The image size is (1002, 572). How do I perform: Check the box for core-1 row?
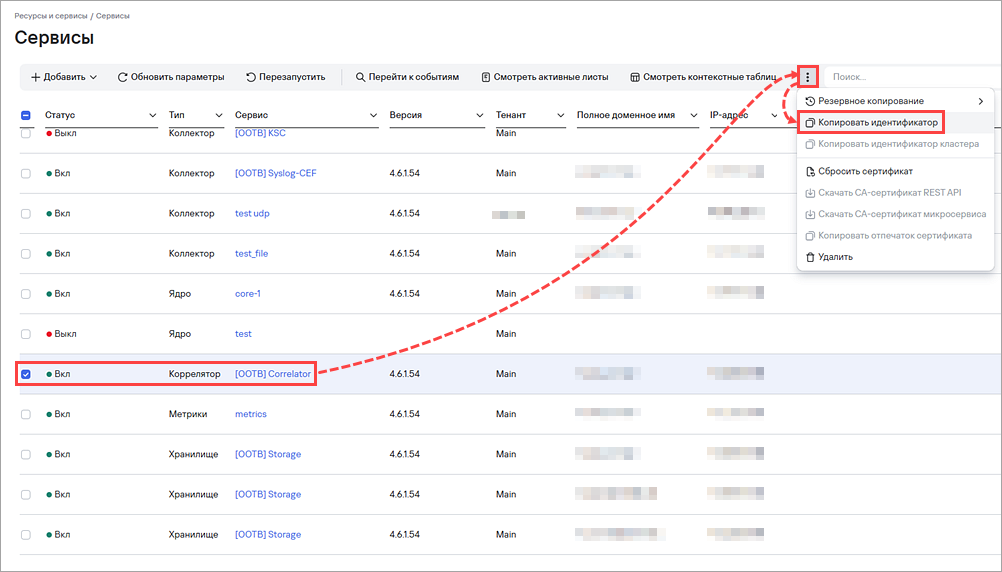tap(26, 294)
